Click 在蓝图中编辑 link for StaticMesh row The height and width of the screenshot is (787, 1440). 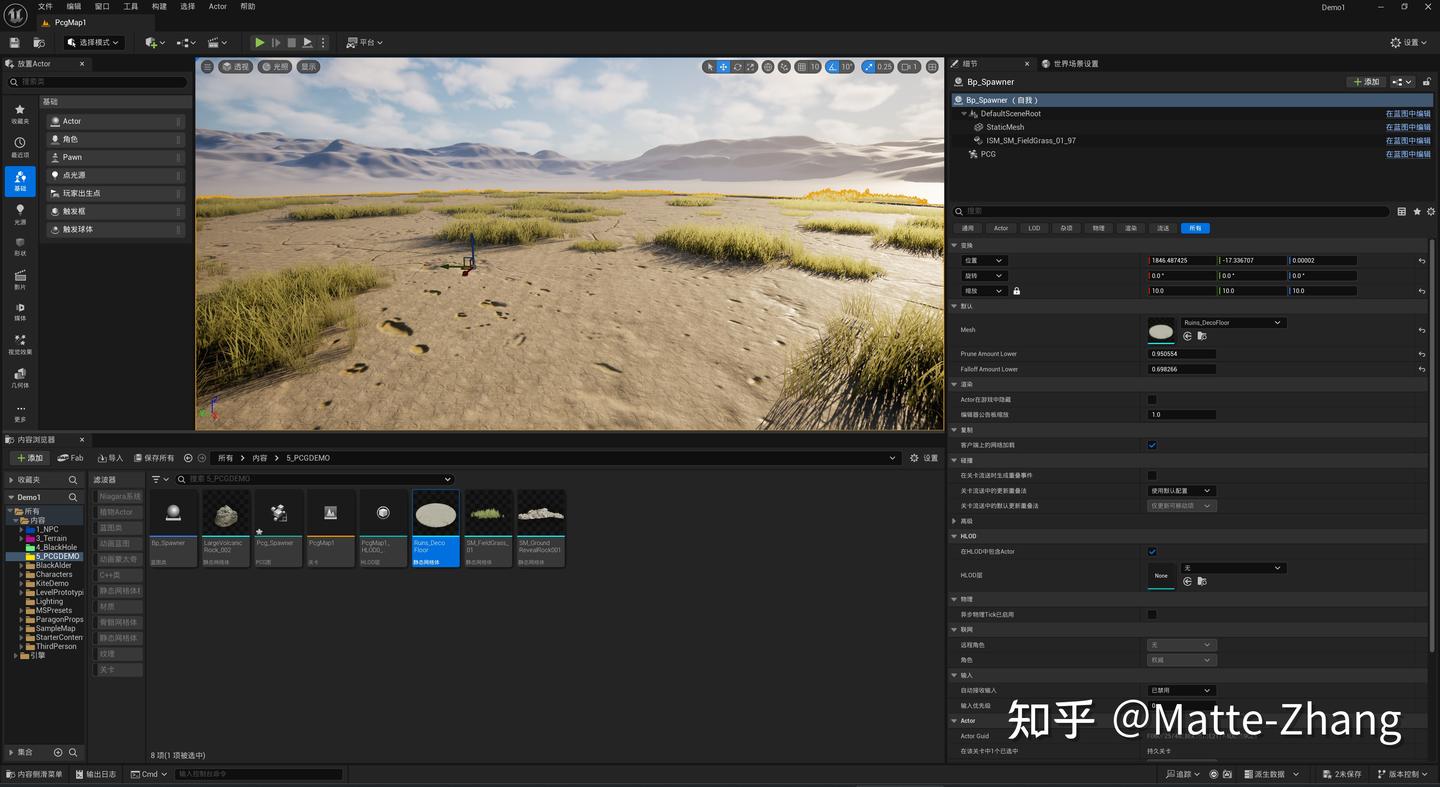pos(1407,127)
